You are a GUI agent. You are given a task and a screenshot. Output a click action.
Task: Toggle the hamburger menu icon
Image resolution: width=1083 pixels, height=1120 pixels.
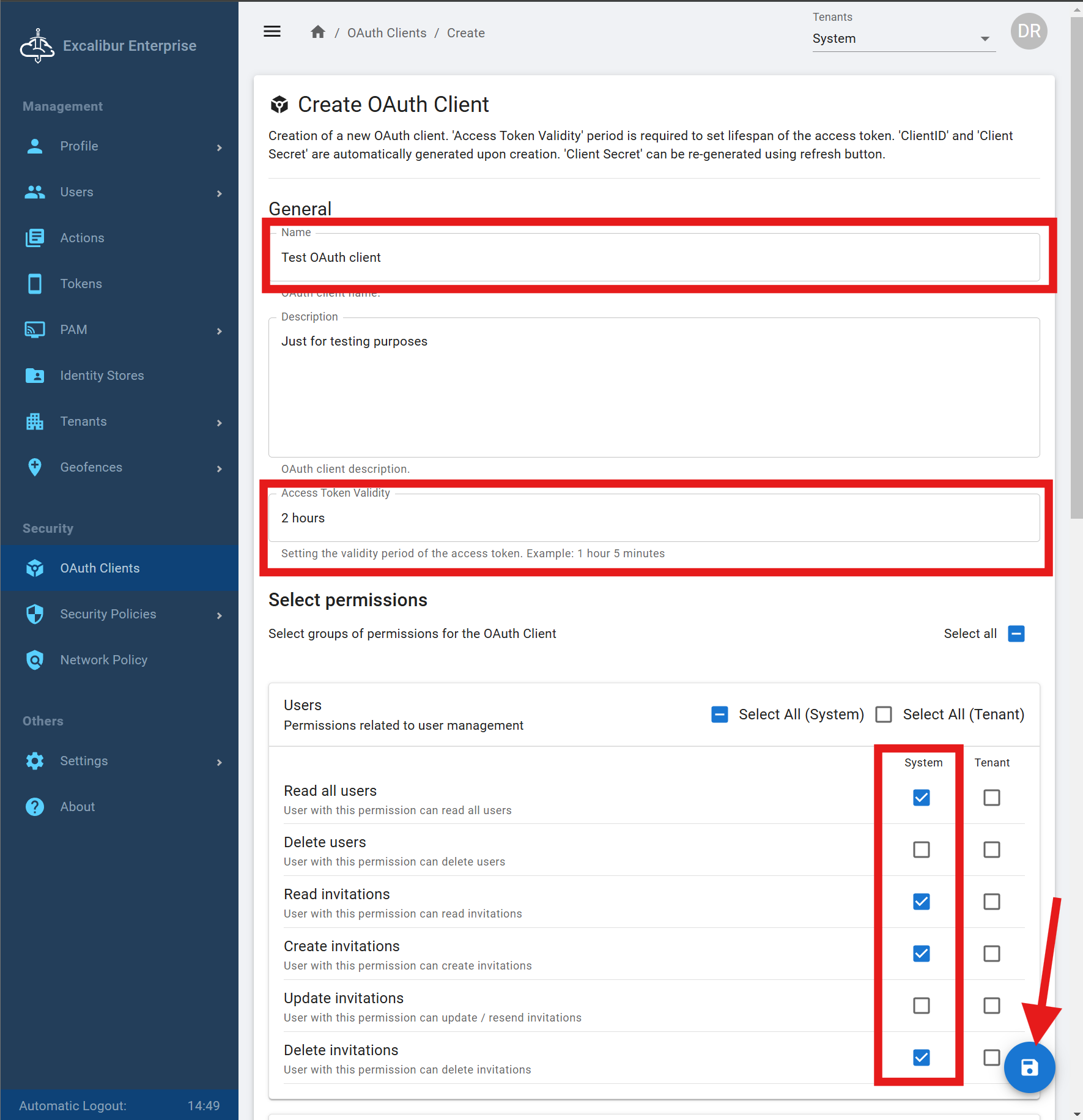pos(272,32)
